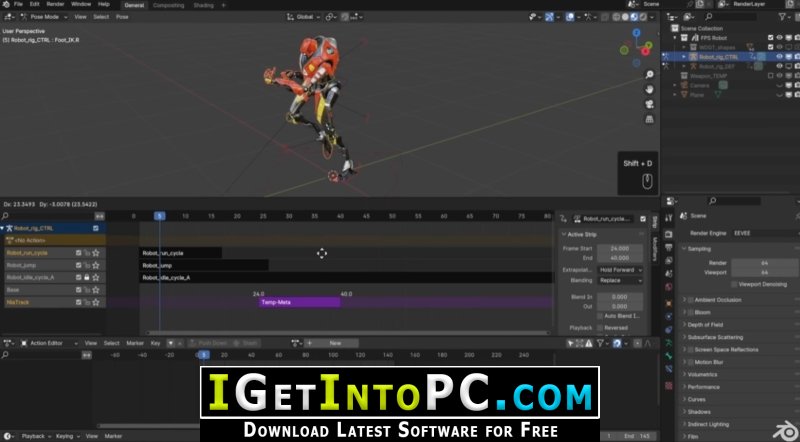Click the New action button
Viewport: 800px width, 442px height.
click(335, 343)
